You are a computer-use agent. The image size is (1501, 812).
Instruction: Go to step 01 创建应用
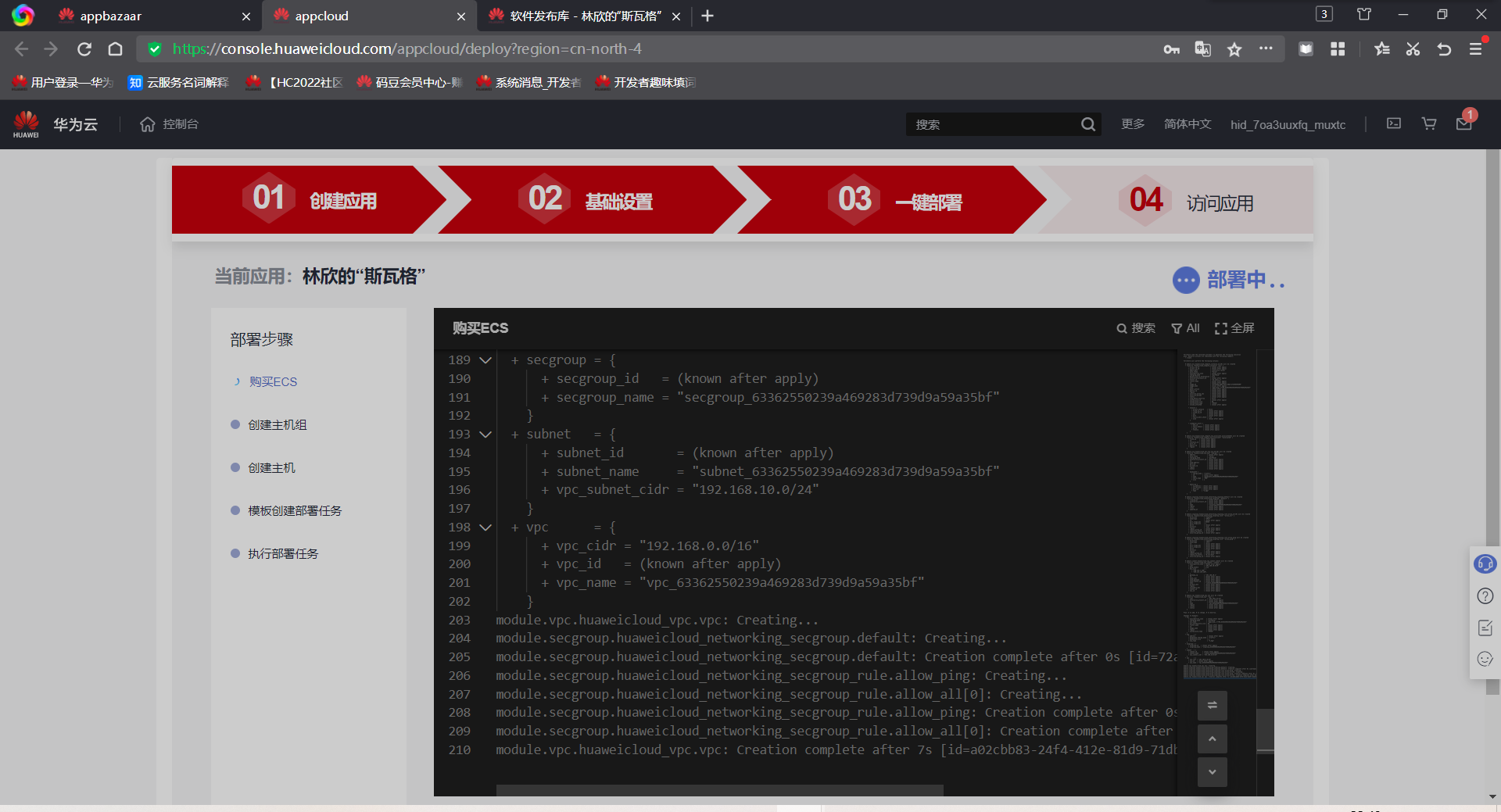(309, 200)
